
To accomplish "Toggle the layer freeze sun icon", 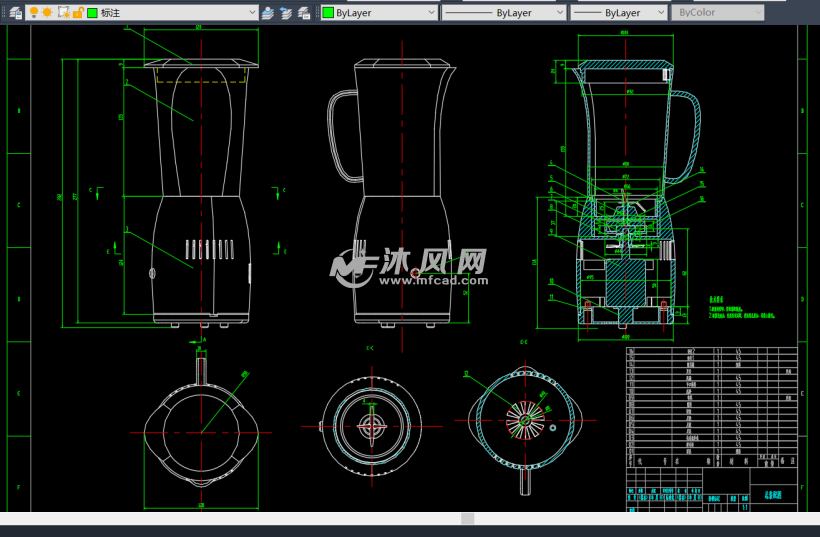I will (47, 12).
